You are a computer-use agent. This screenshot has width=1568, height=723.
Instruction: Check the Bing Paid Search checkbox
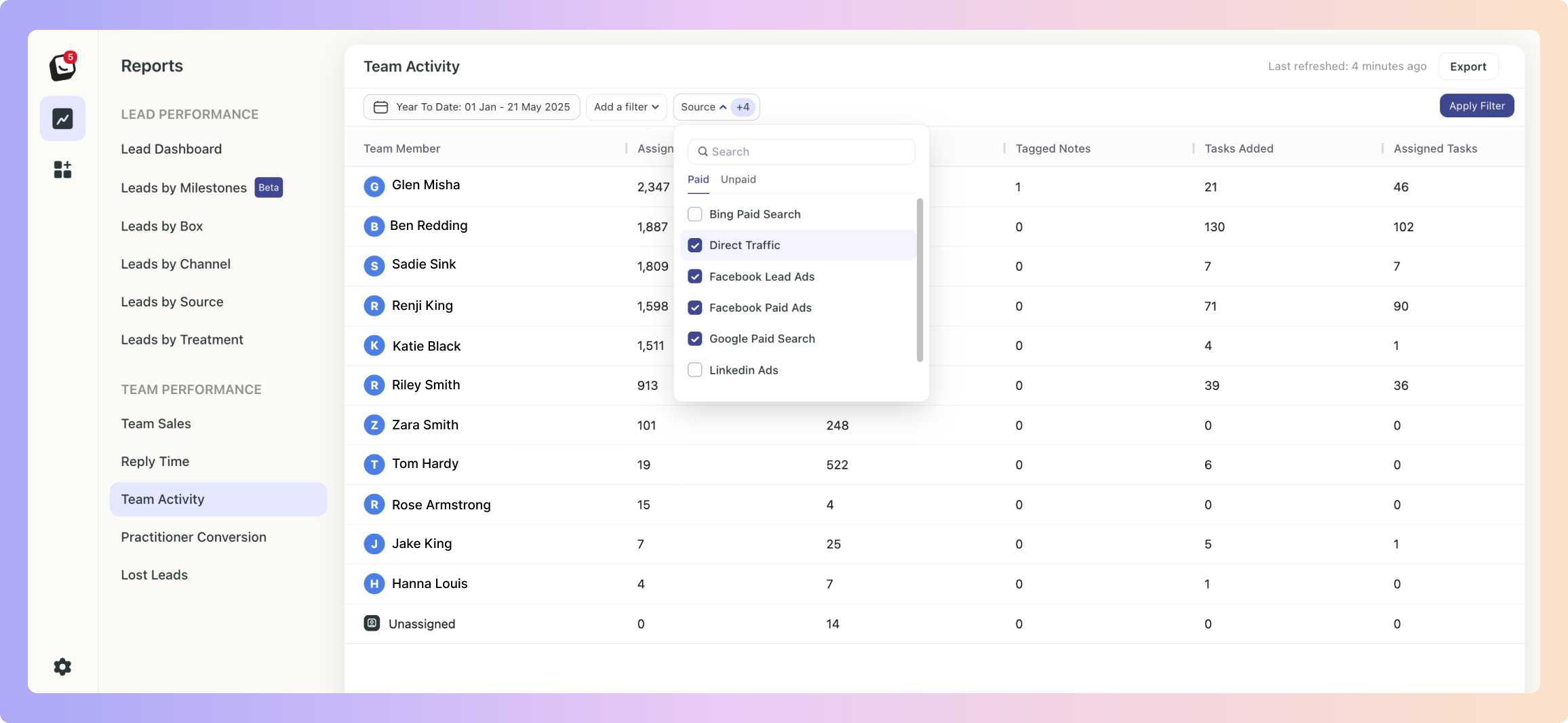695,214
